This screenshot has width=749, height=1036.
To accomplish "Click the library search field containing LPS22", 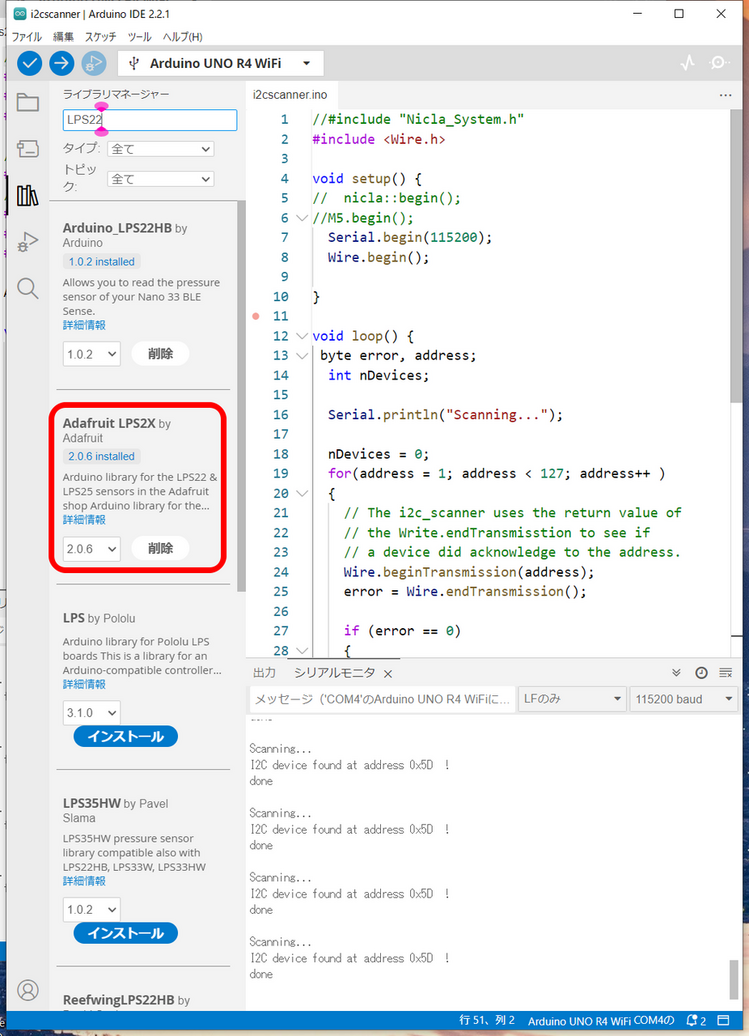I will tap(150, 120).
